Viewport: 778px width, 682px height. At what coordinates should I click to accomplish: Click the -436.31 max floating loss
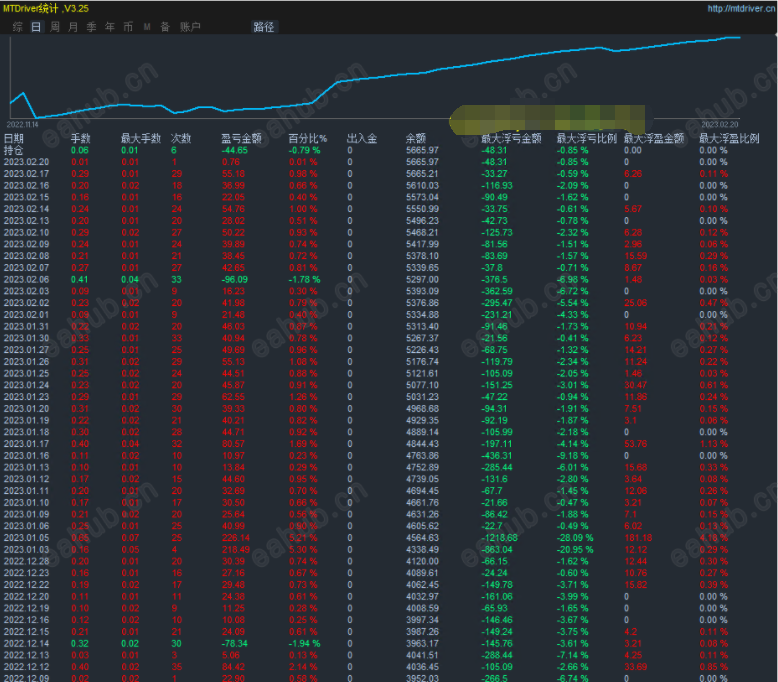pos(497,456)
